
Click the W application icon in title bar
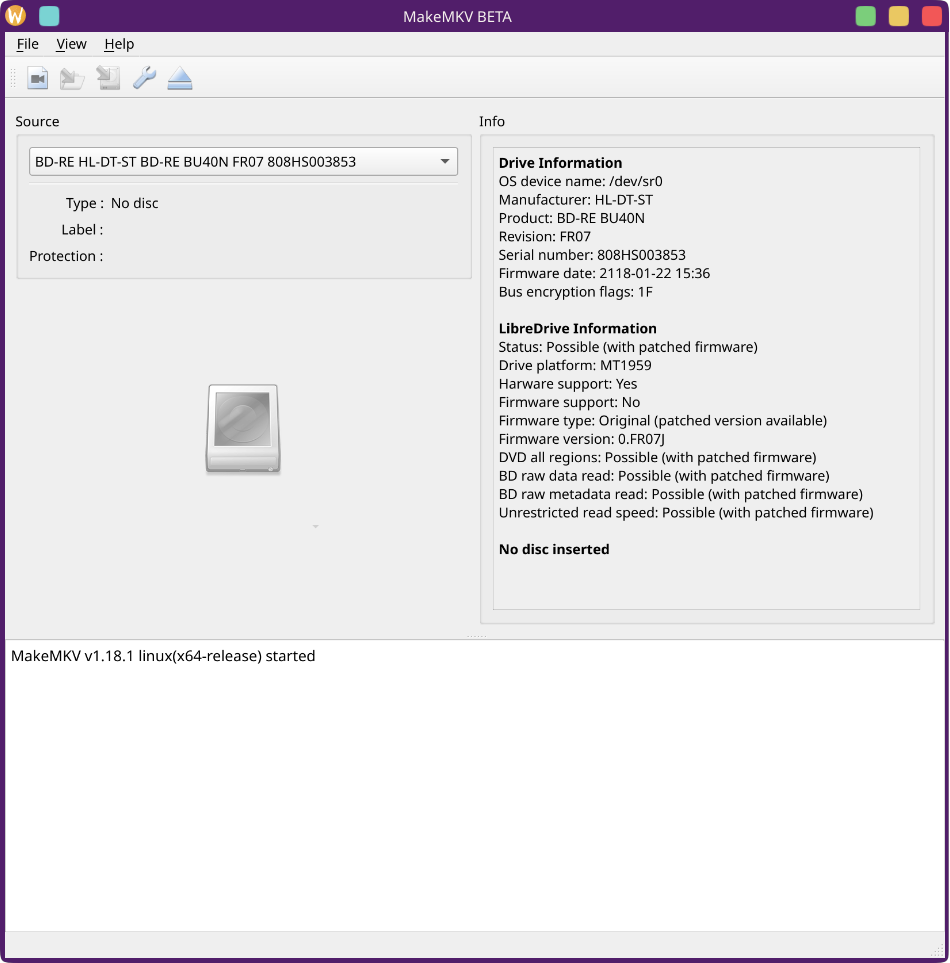tap(15, 15)
